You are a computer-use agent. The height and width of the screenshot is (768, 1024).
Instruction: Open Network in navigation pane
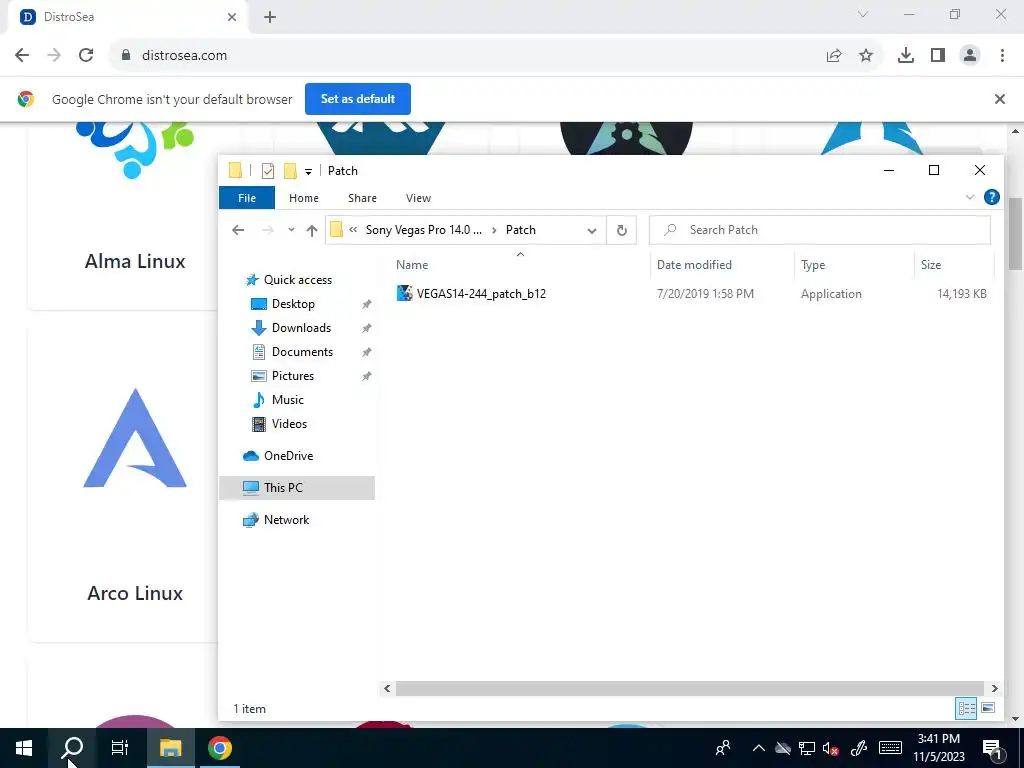click(x=286, y=520)
